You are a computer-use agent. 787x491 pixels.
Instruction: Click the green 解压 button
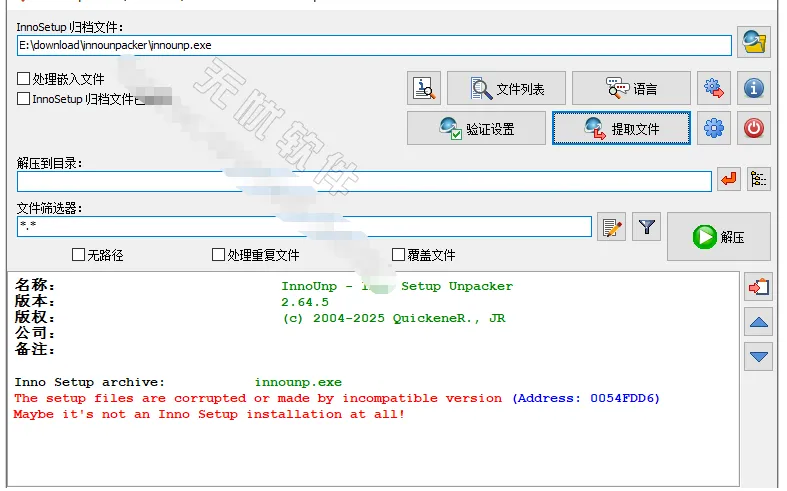point(718,236)
